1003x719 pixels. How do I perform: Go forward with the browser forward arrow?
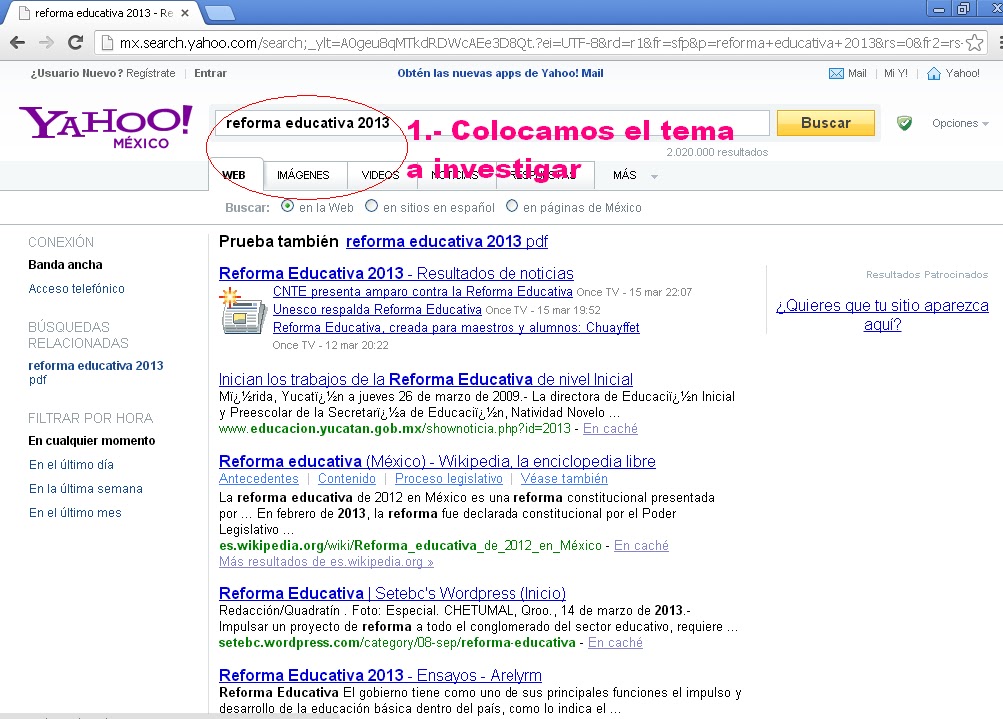tap(46, 43)
